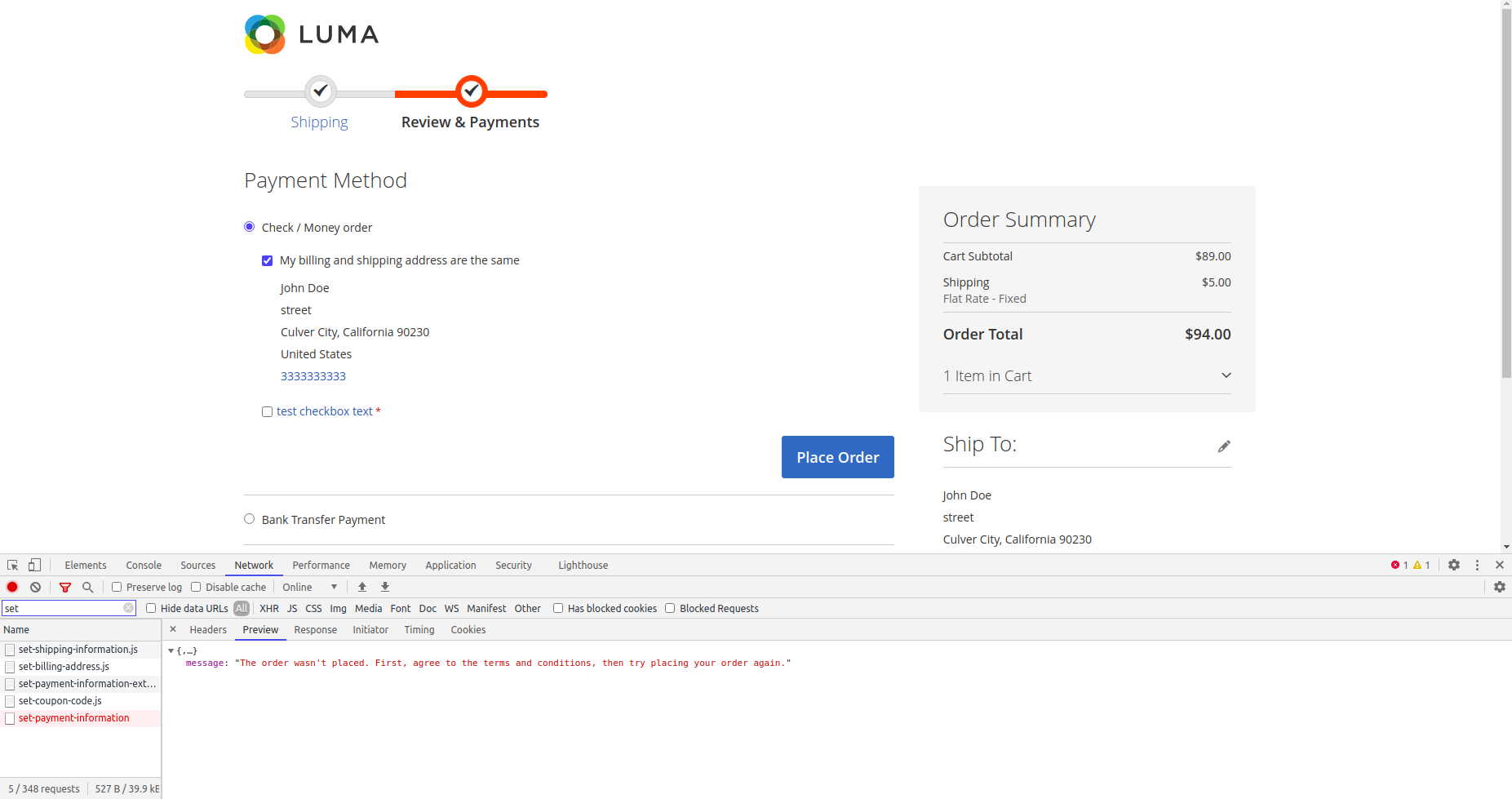
Task: Switch to the Headers tab
Action: pyautogui.click(x=208, y=629)
